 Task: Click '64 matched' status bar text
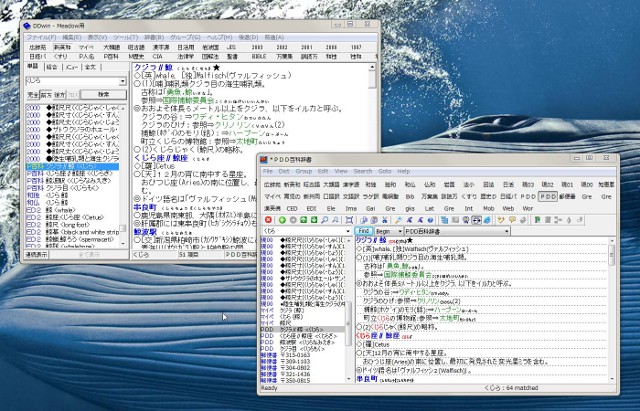coord(523,388)
